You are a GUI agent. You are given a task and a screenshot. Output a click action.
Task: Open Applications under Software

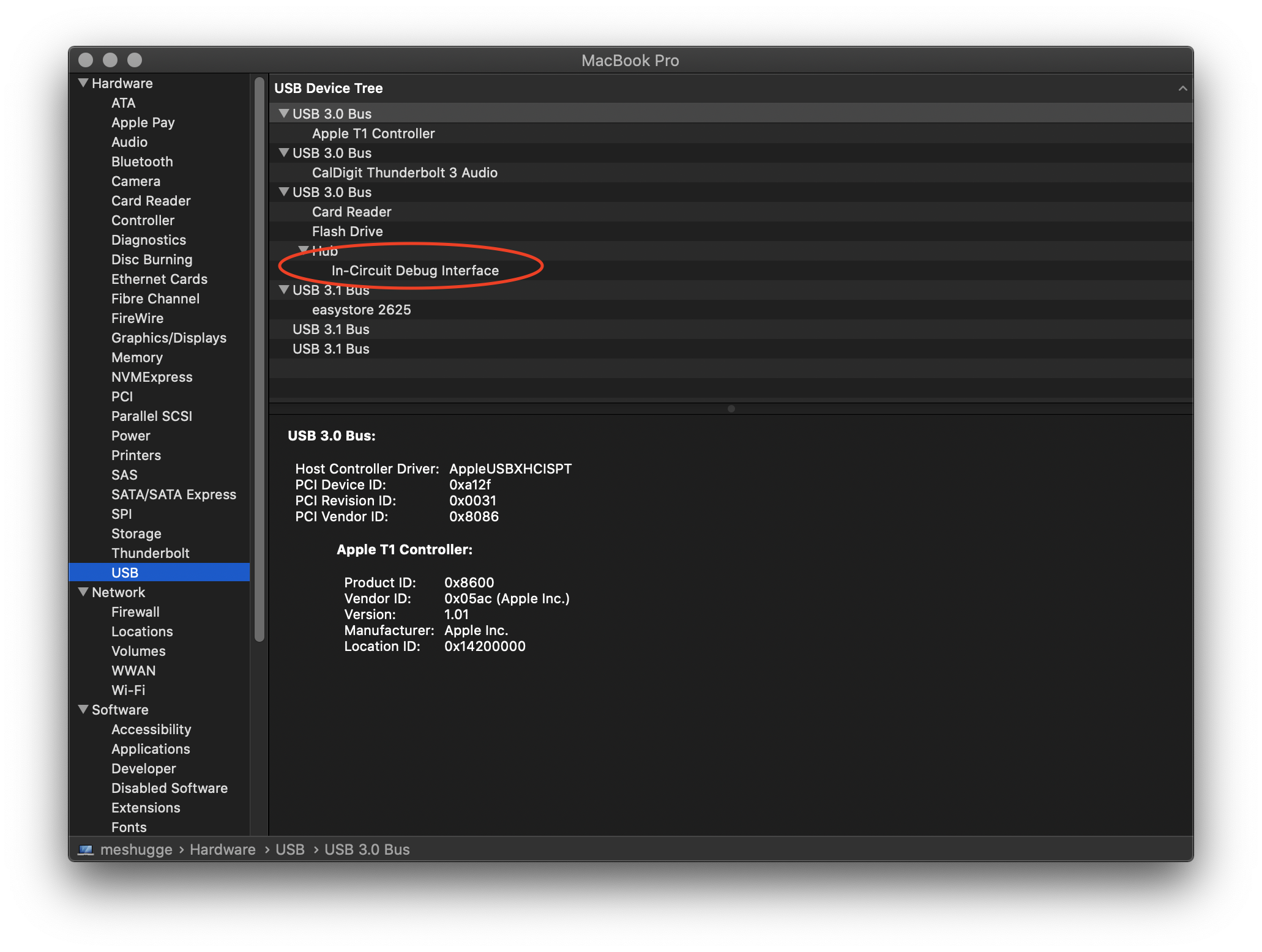click(151, 749)
